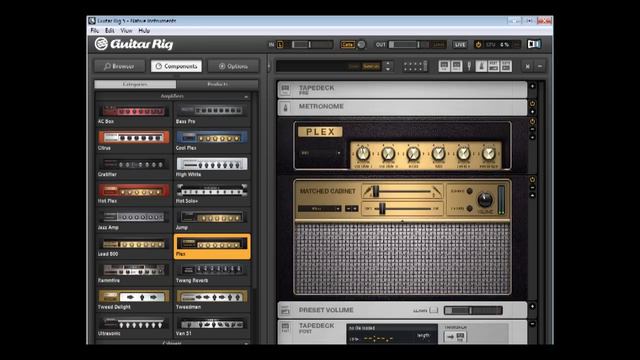Enable Preset Volume learn checkbox
The height and width of the screenshot is (360, 640).
coord(434,310)
